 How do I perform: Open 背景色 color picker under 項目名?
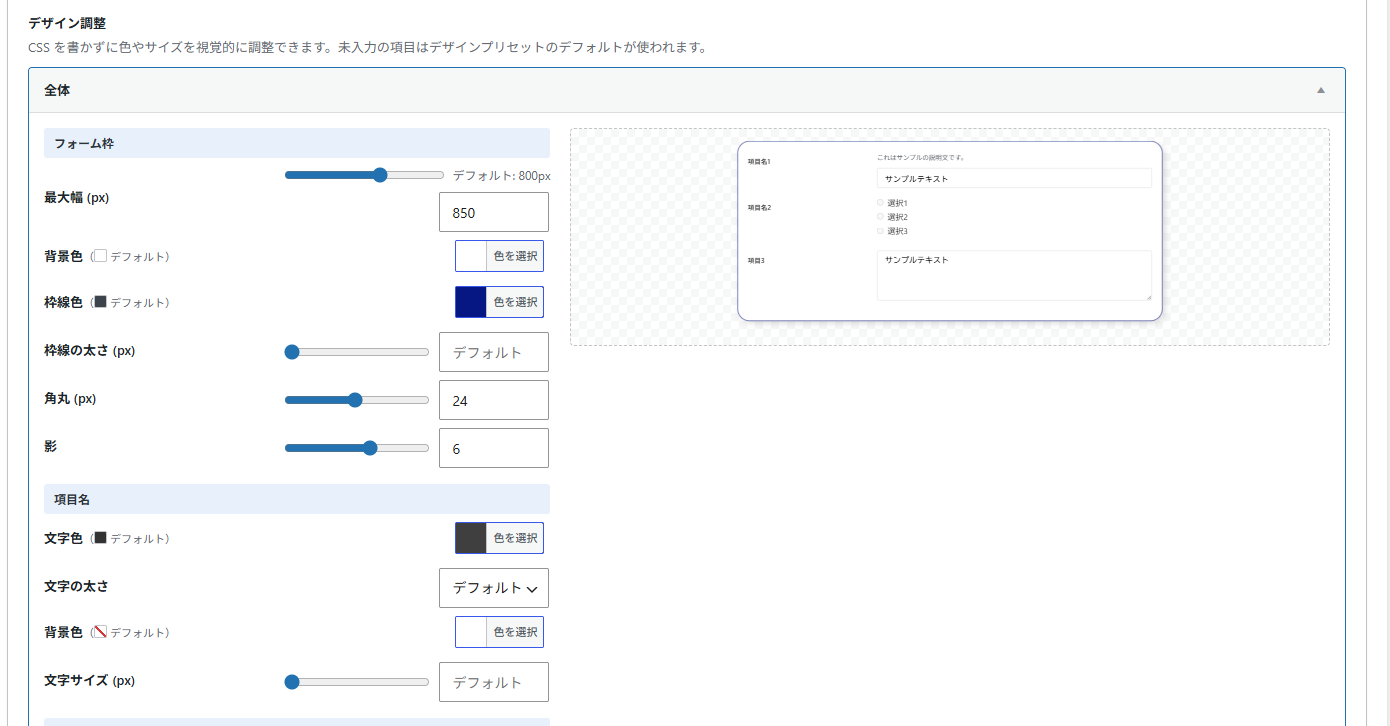click(499, 632)
